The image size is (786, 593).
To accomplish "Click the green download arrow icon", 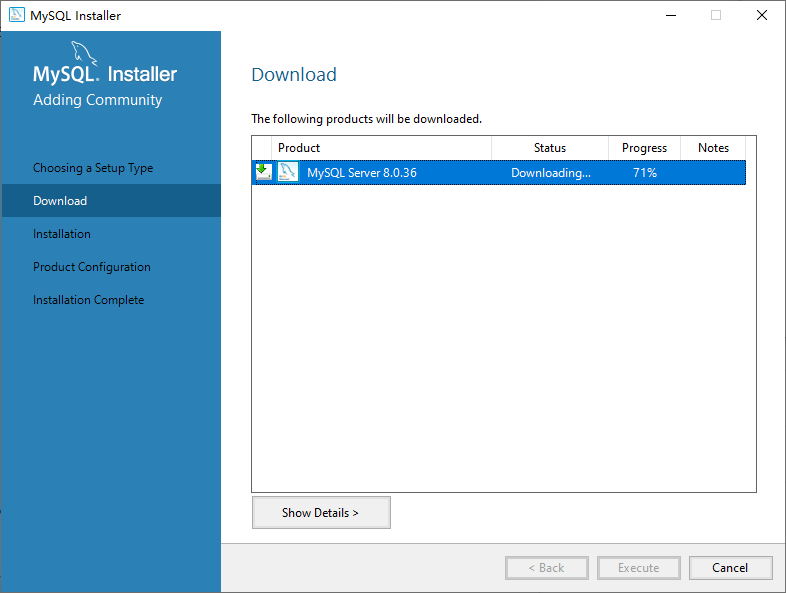I will pyautogui.click(x=264, y=172).
